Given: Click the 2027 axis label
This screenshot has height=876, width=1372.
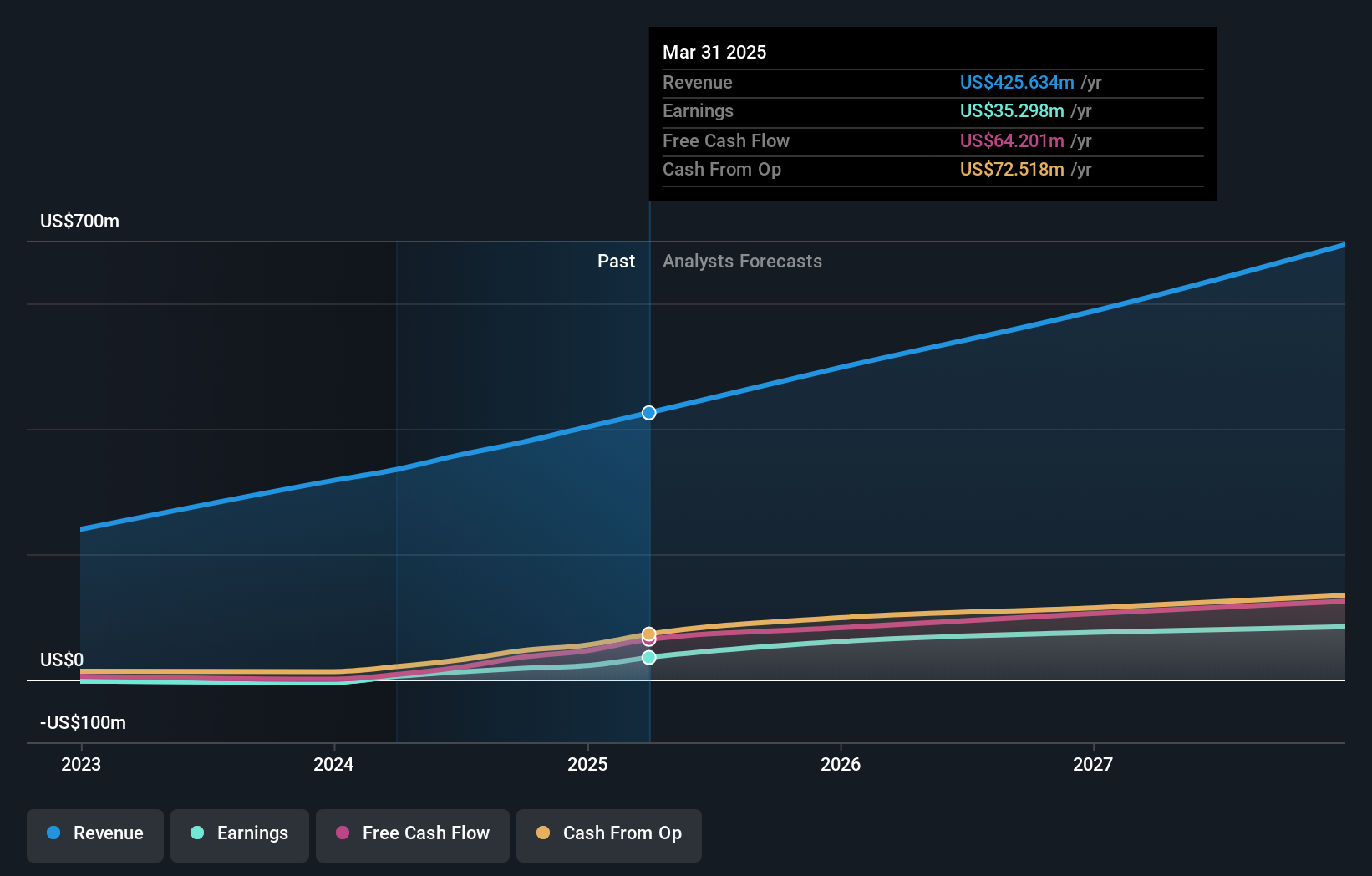Looking at the screenshot, I should [x=1093, y=765].
